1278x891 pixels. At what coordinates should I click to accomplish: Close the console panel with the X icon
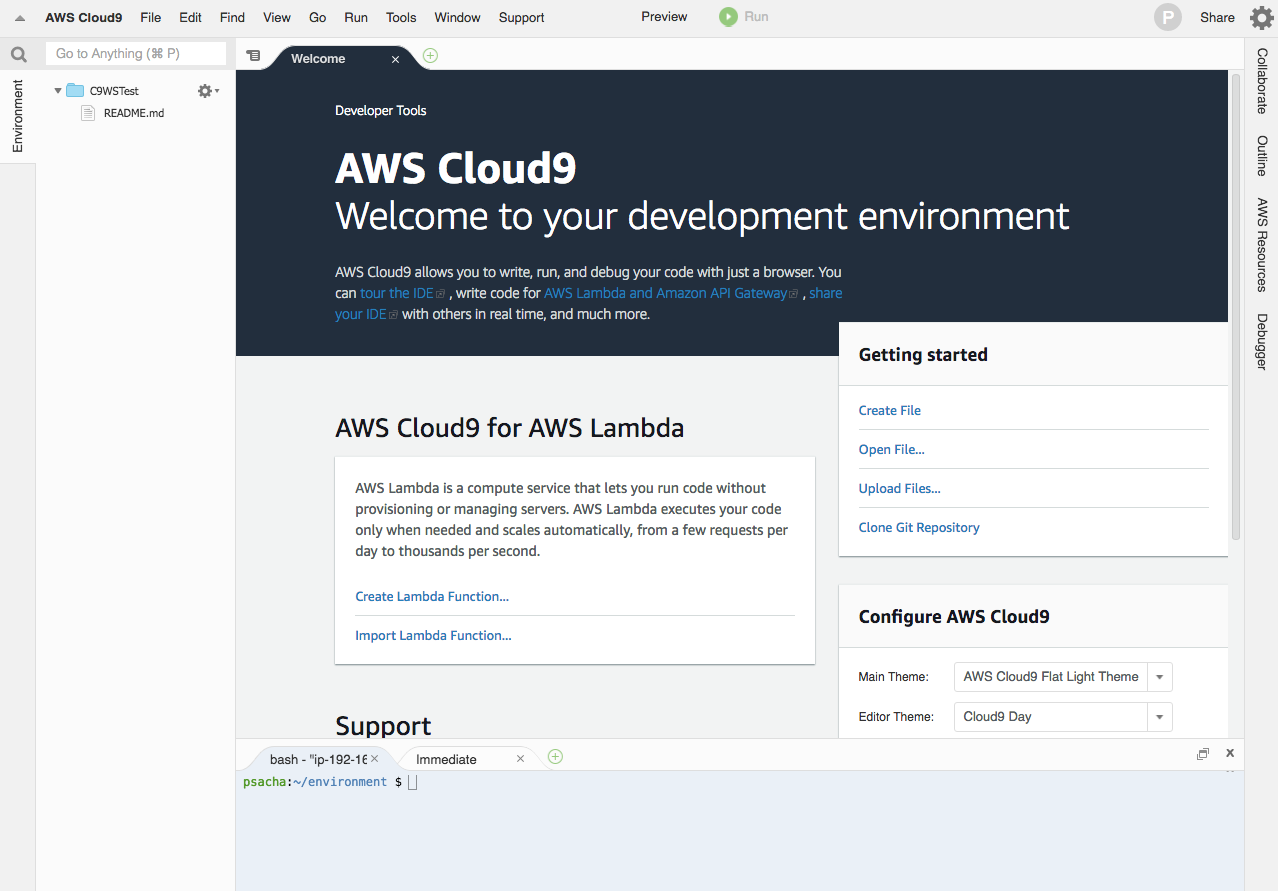pos(1230,753)
